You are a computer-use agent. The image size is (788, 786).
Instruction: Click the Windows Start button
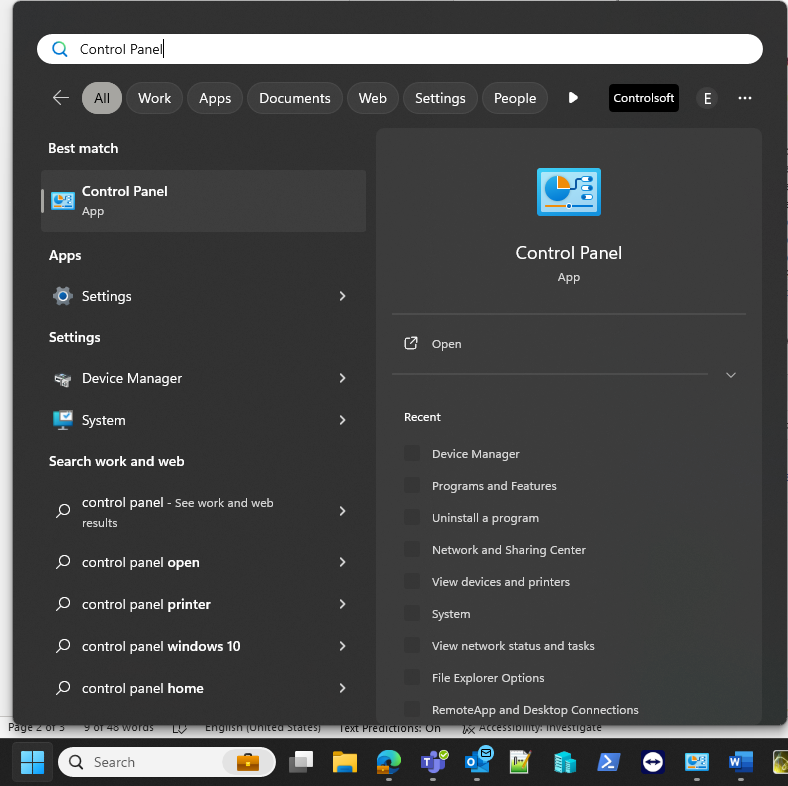[33, 762]
